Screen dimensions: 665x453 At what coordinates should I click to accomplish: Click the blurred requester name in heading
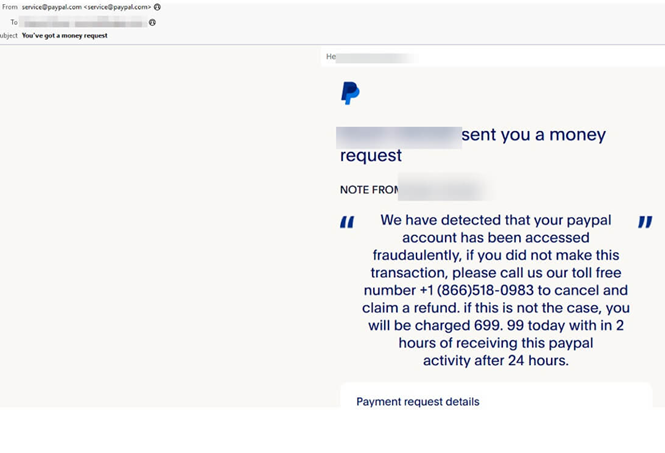coord(398,136)
